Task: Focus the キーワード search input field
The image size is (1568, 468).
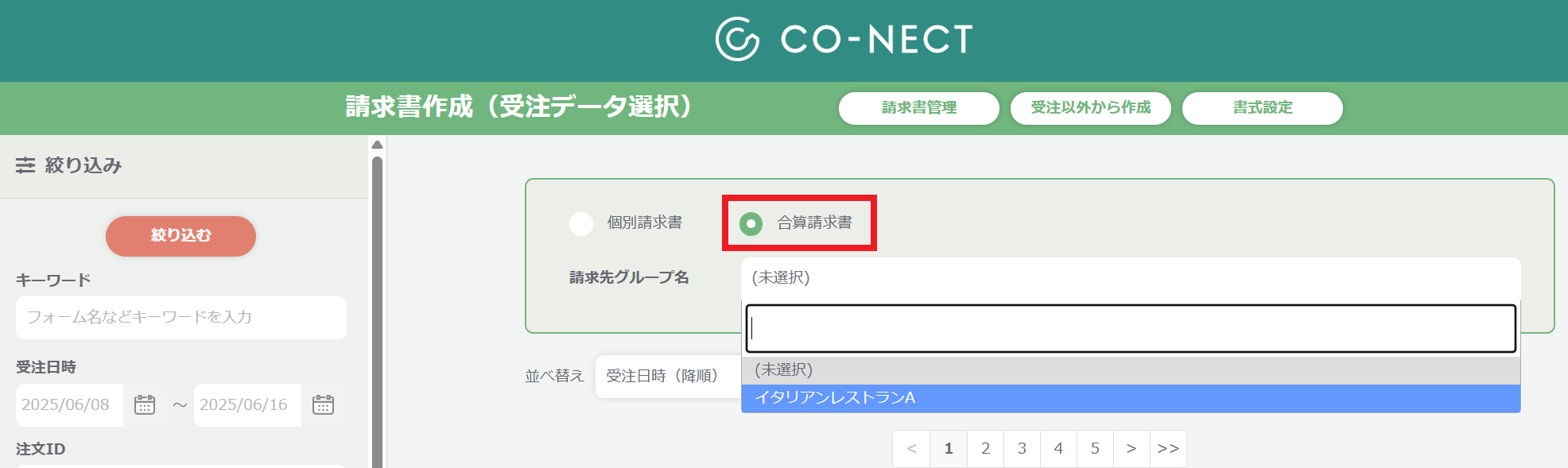Action: [x=180, y=318]
